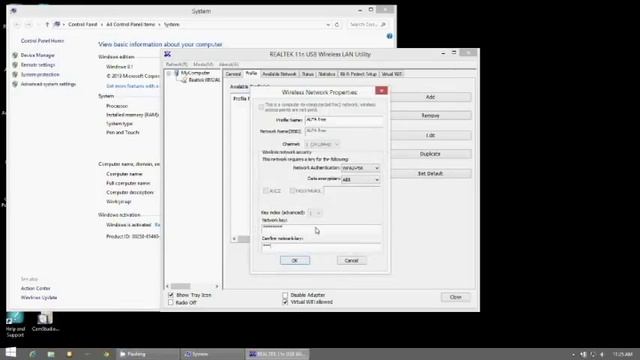Click the Back arrow in the System window
This screenshot has height=360, width=640.
pos(17,24)
